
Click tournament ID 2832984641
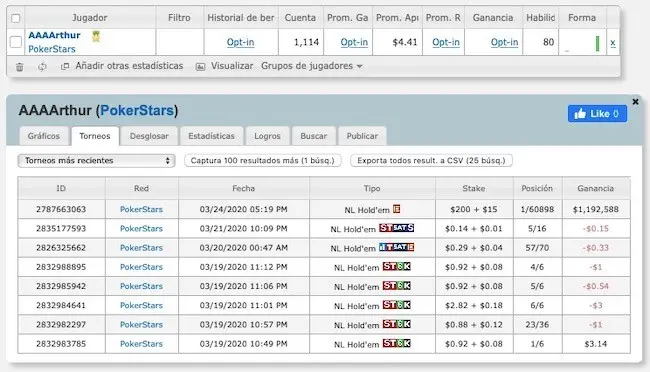click(x=61, y=305)
